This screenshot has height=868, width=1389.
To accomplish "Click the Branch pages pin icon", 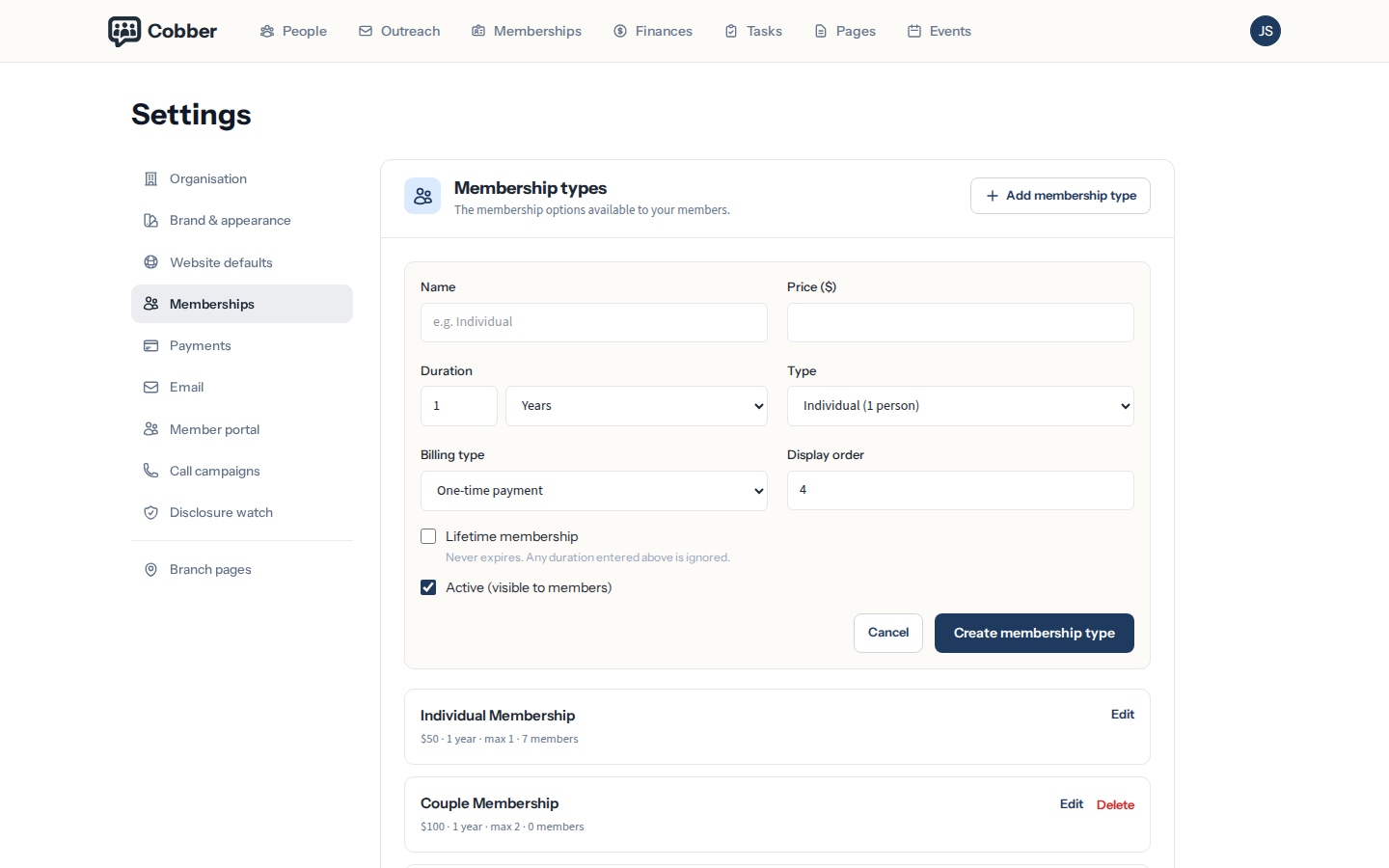I will (150, 569).
